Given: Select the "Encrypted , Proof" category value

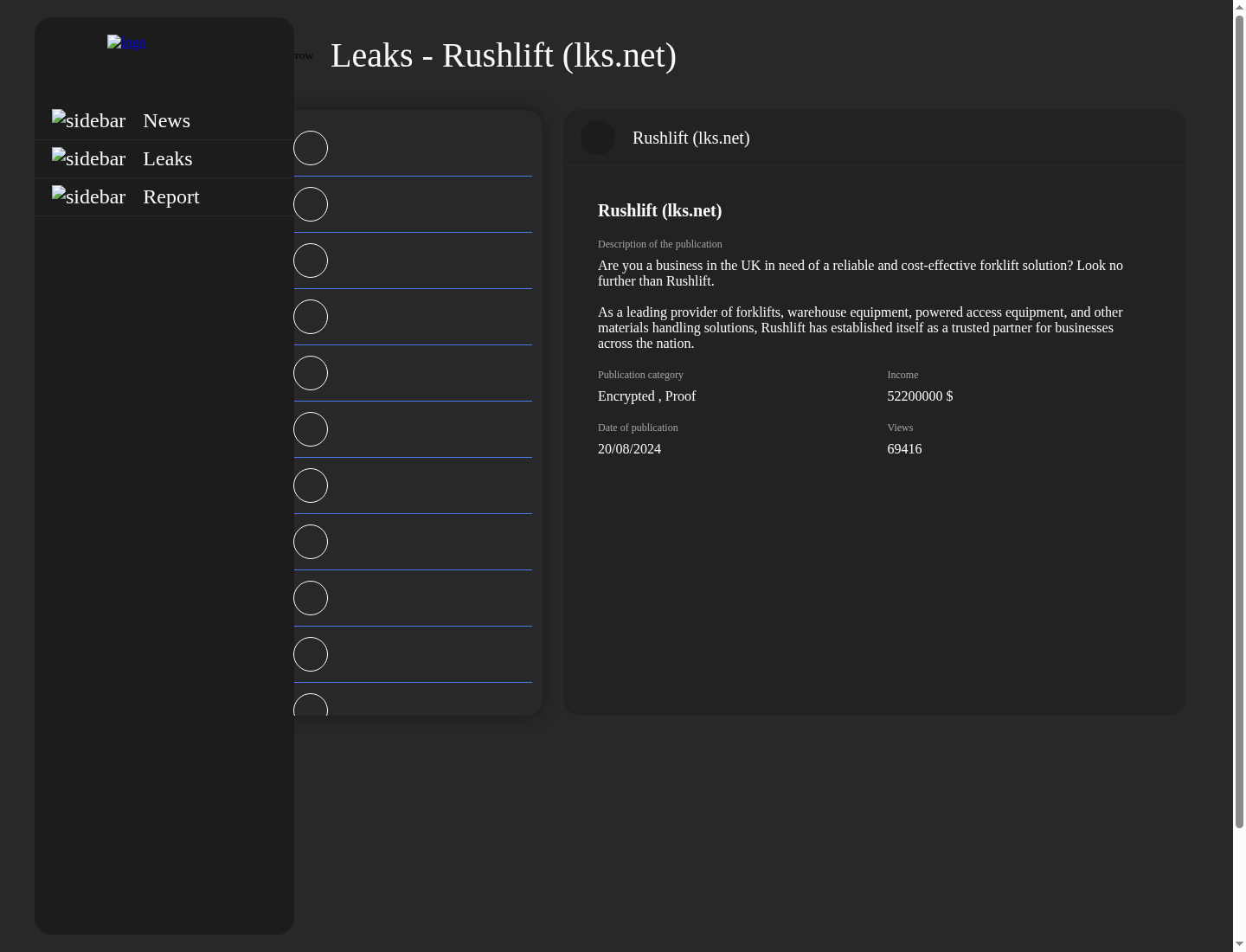Looking at the screenshot, I should (646, 396).
